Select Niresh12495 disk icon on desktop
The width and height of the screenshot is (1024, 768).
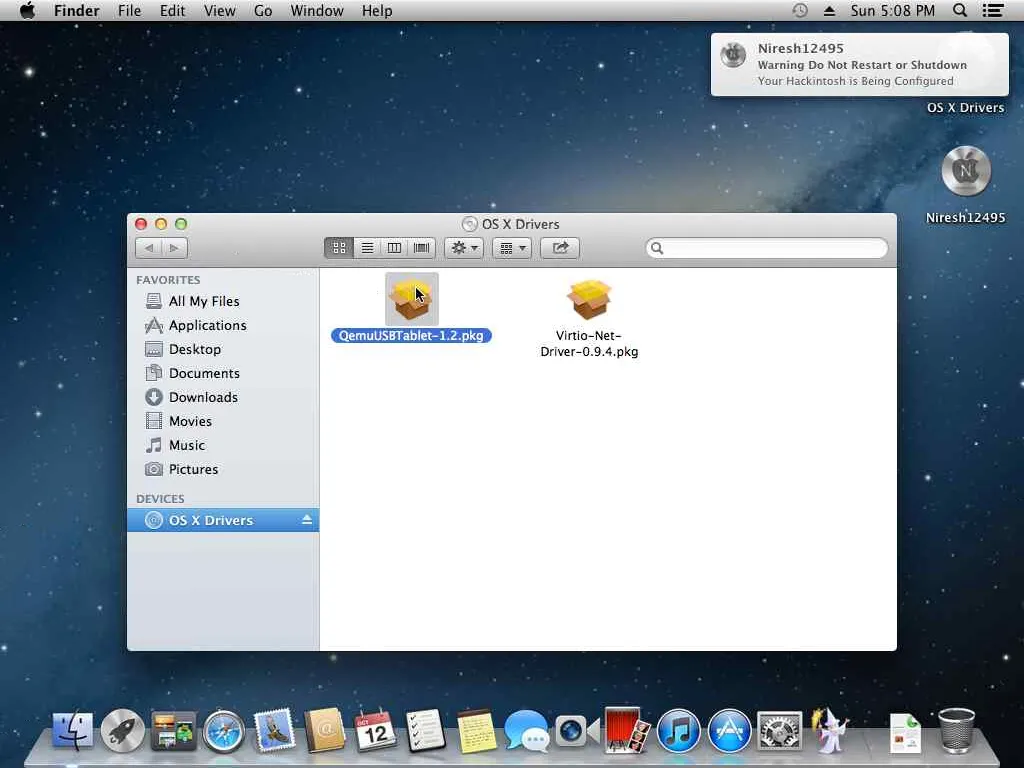pos(966,170)
